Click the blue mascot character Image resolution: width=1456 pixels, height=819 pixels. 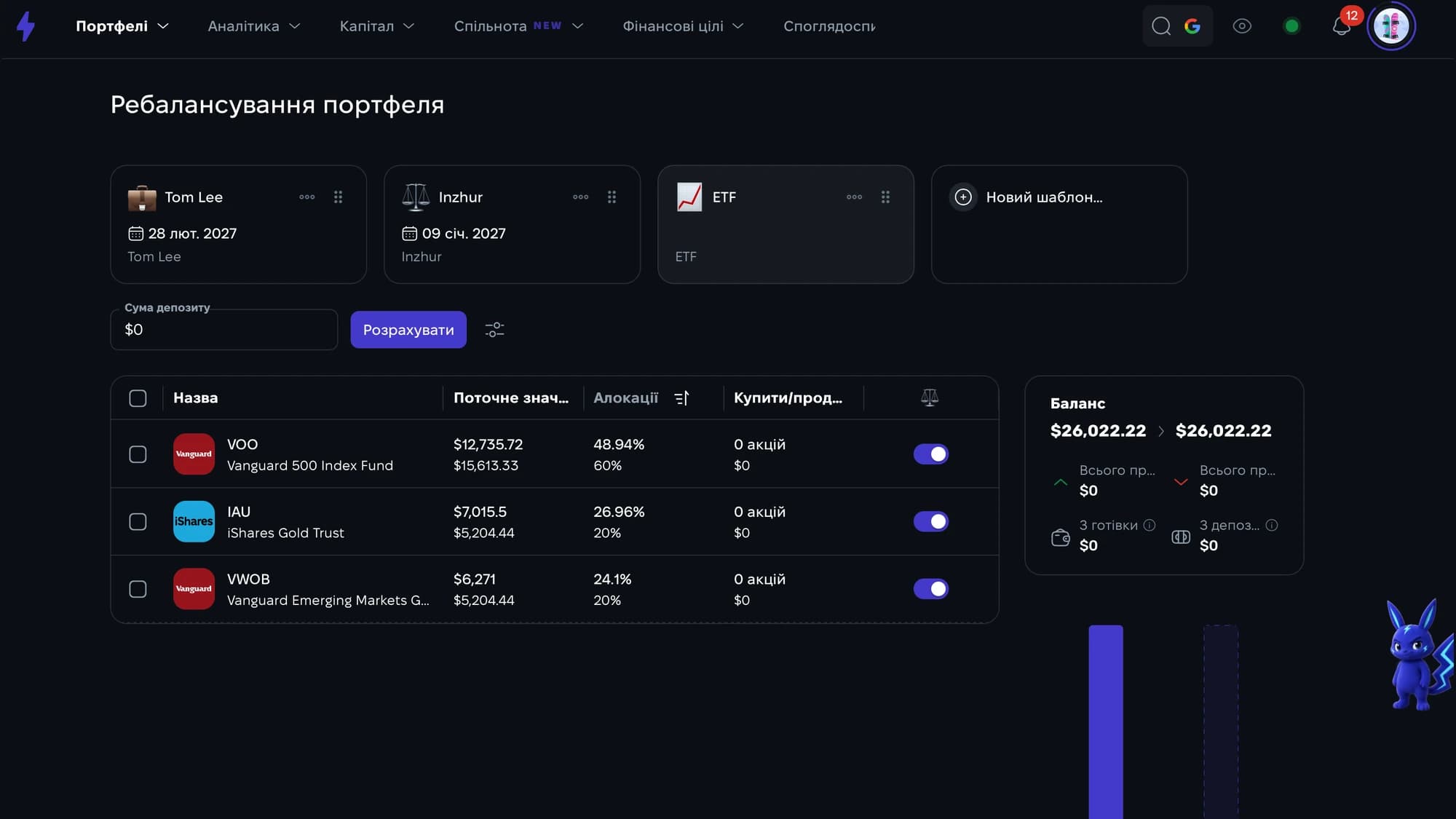1420,654
